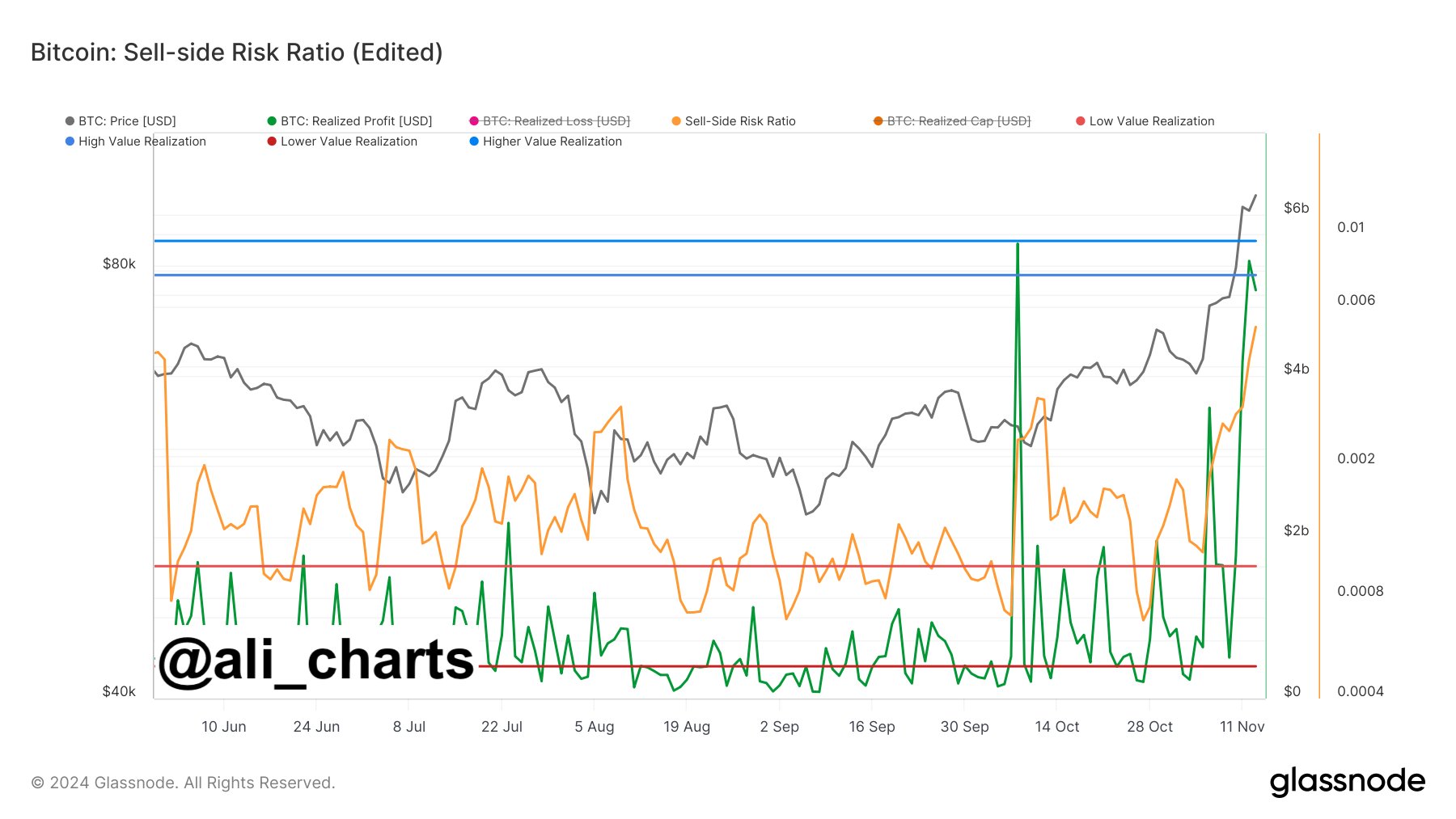Click the 11 Nov date label

[1243, 726]
